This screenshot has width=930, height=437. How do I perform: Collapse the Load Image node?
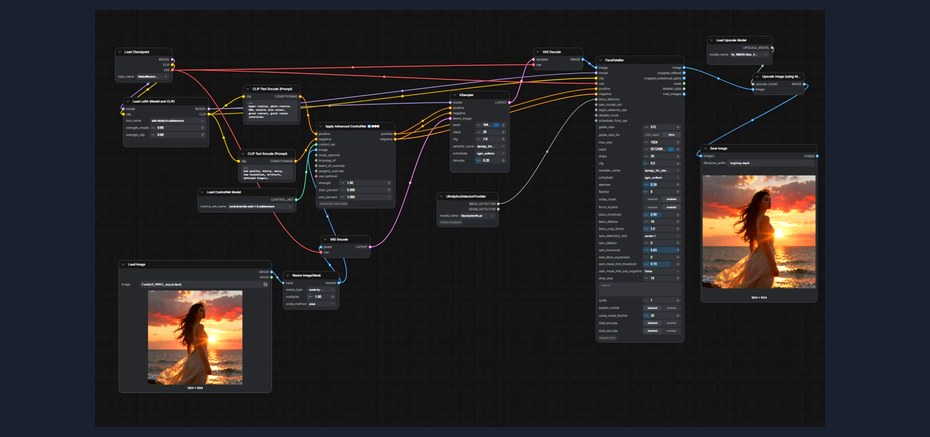click(123, 264)
